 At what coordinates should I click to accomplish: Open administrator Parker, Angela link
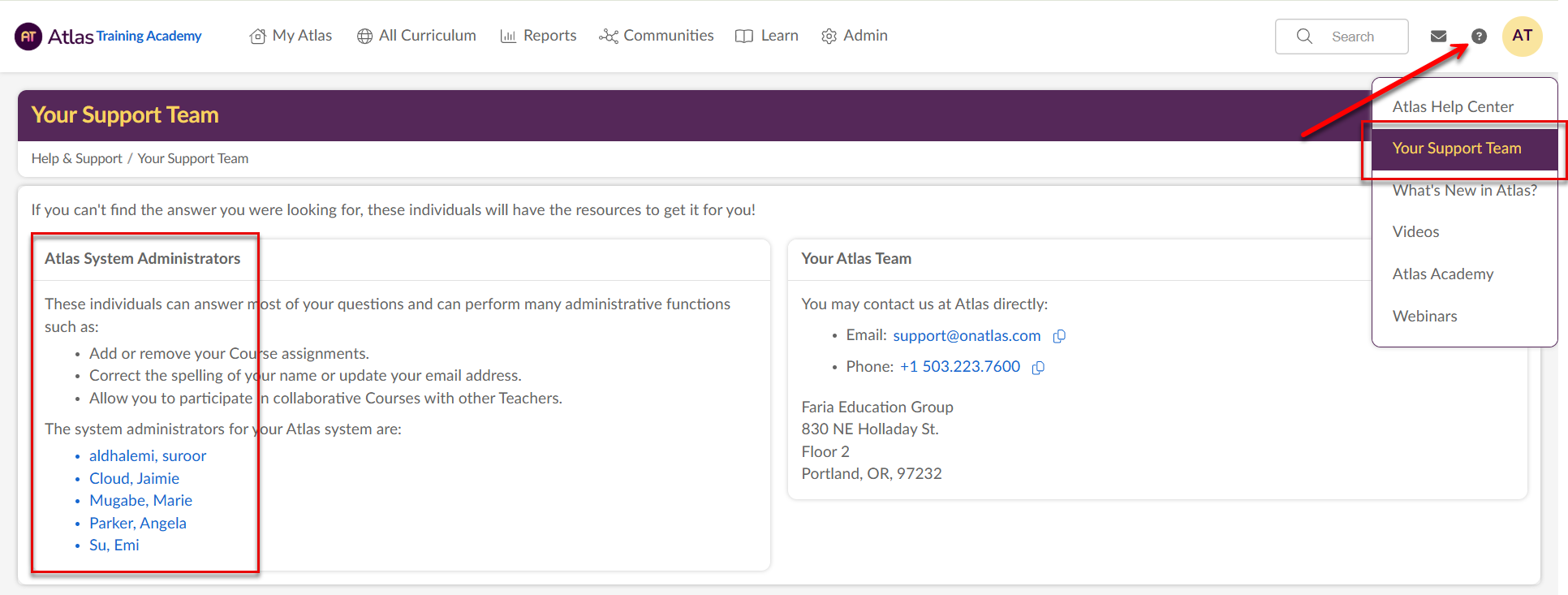(x=138, y=524)
